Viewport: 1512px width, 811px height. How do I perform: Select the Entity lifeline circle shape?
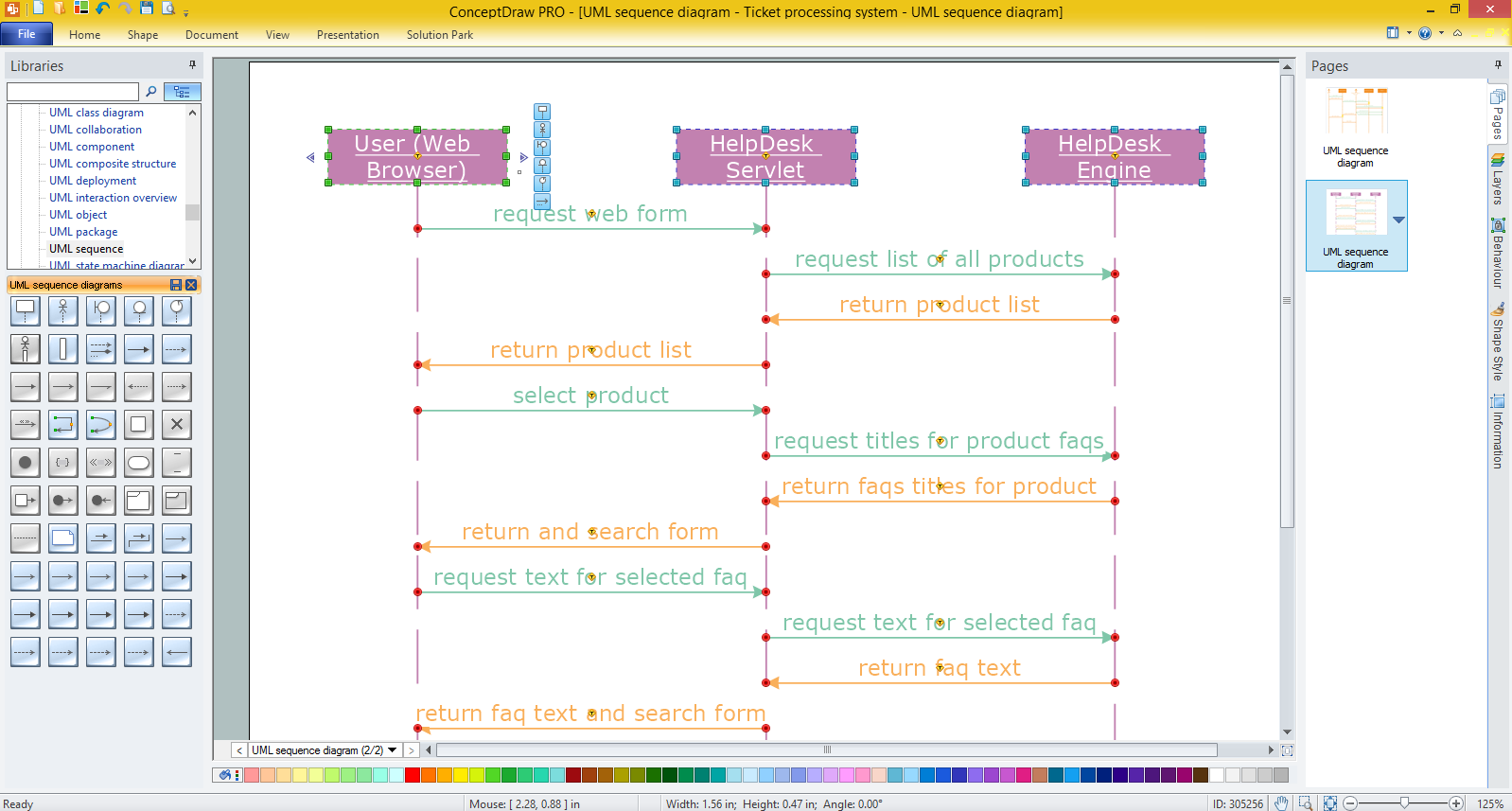(139, 311)
